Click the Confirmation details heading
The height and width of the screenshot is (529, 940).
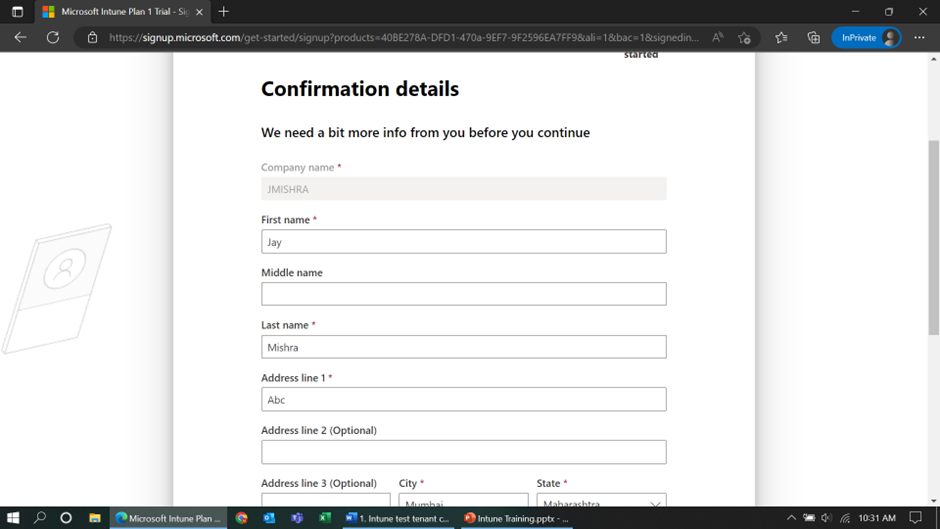point(360,89)
